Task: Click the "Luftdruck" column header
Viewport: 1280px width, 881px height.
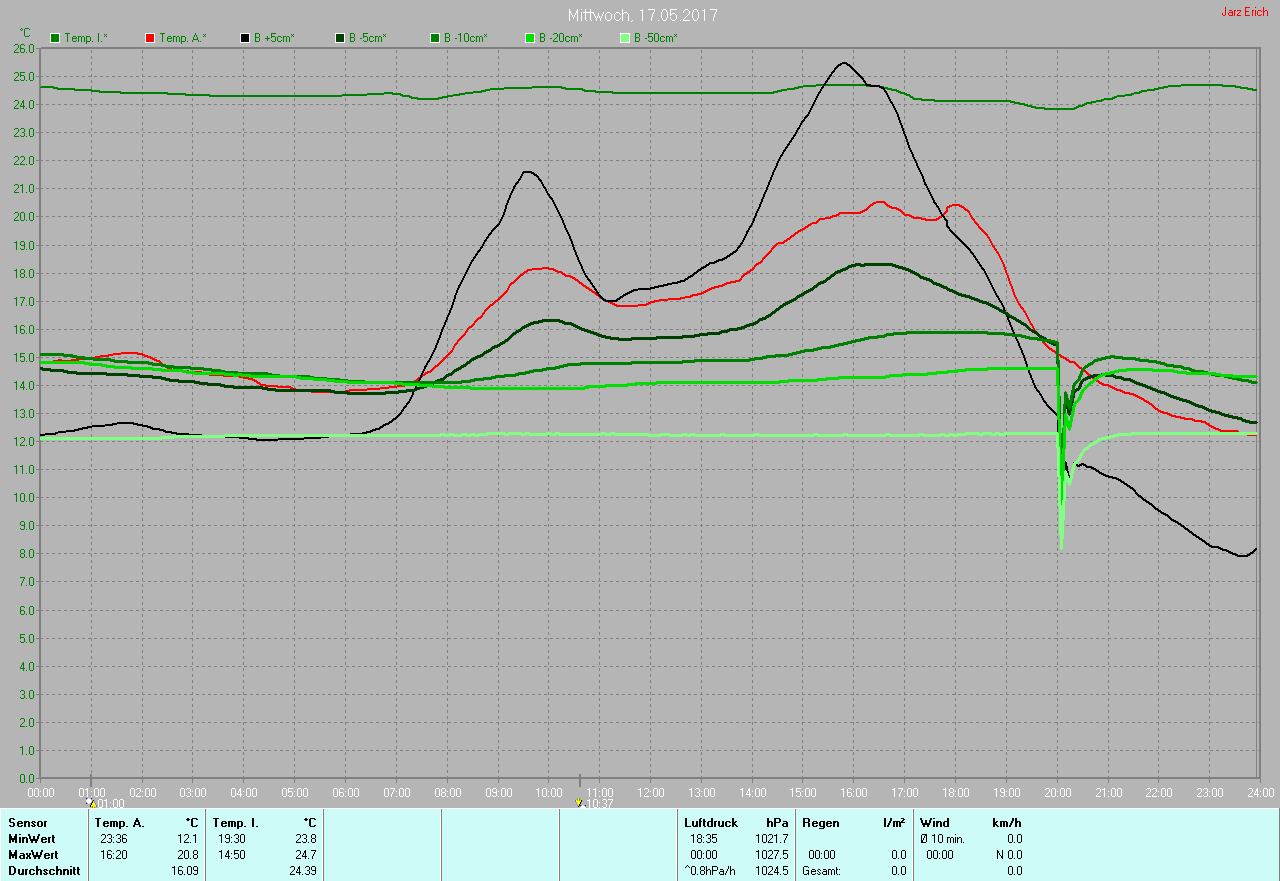Action: click(711, 823)
